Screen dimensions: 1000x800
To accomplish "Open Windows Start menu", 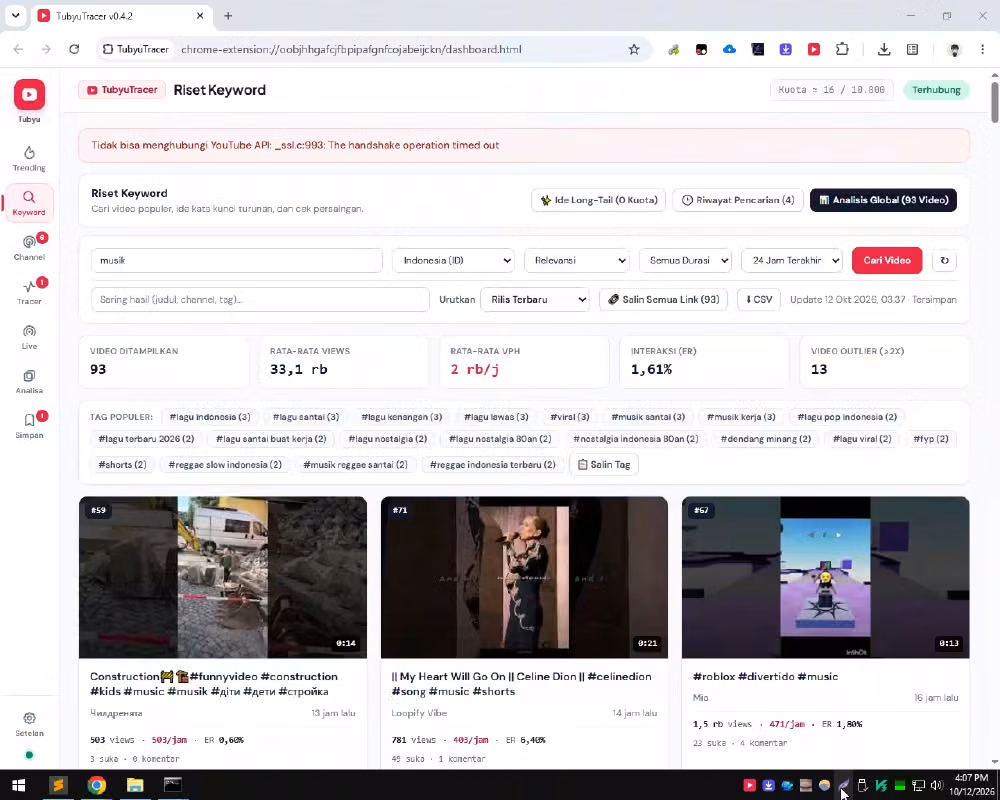I will [18, 785].
